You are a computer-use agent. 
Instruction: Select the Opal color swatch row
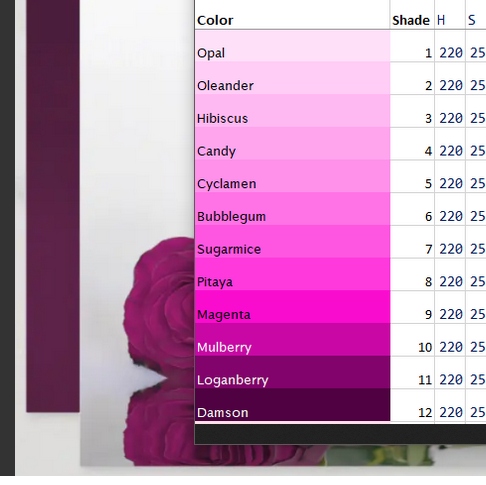tap(292, 46)
